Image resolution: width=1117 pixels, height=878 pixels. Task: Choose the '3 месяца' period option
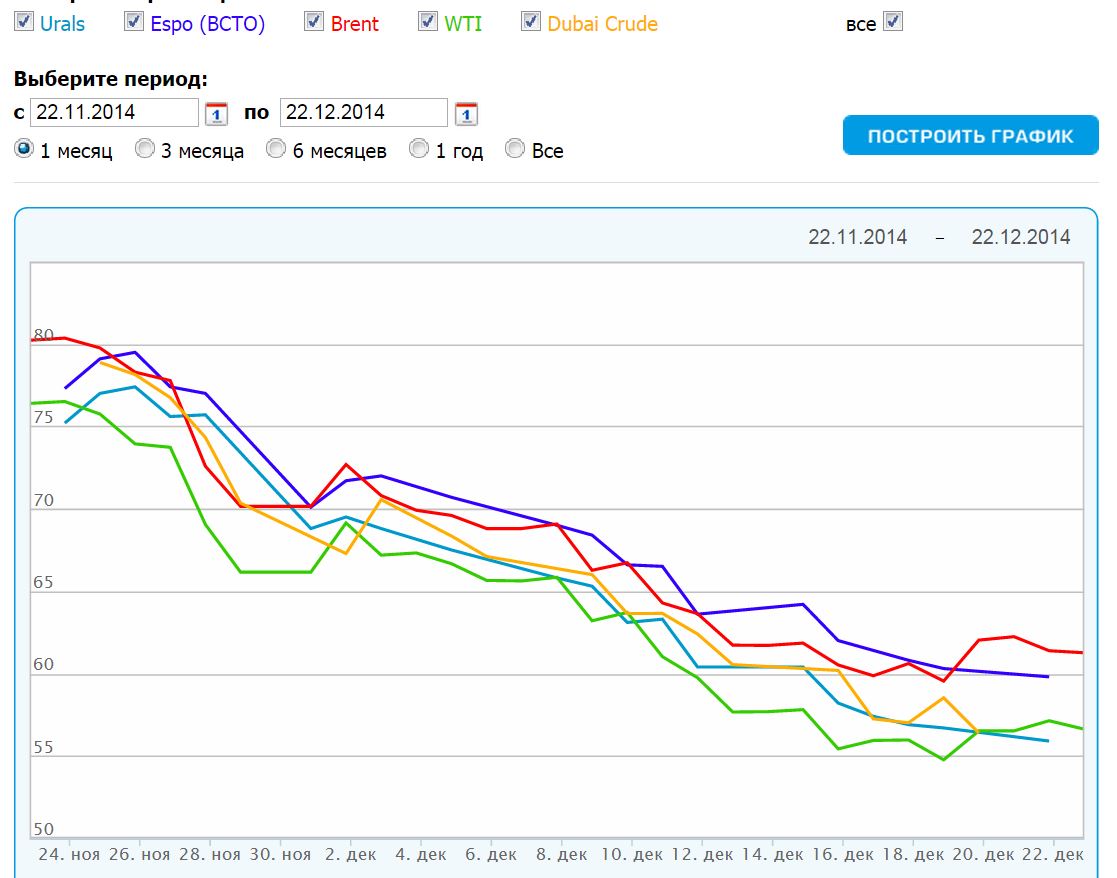[145, 149]
